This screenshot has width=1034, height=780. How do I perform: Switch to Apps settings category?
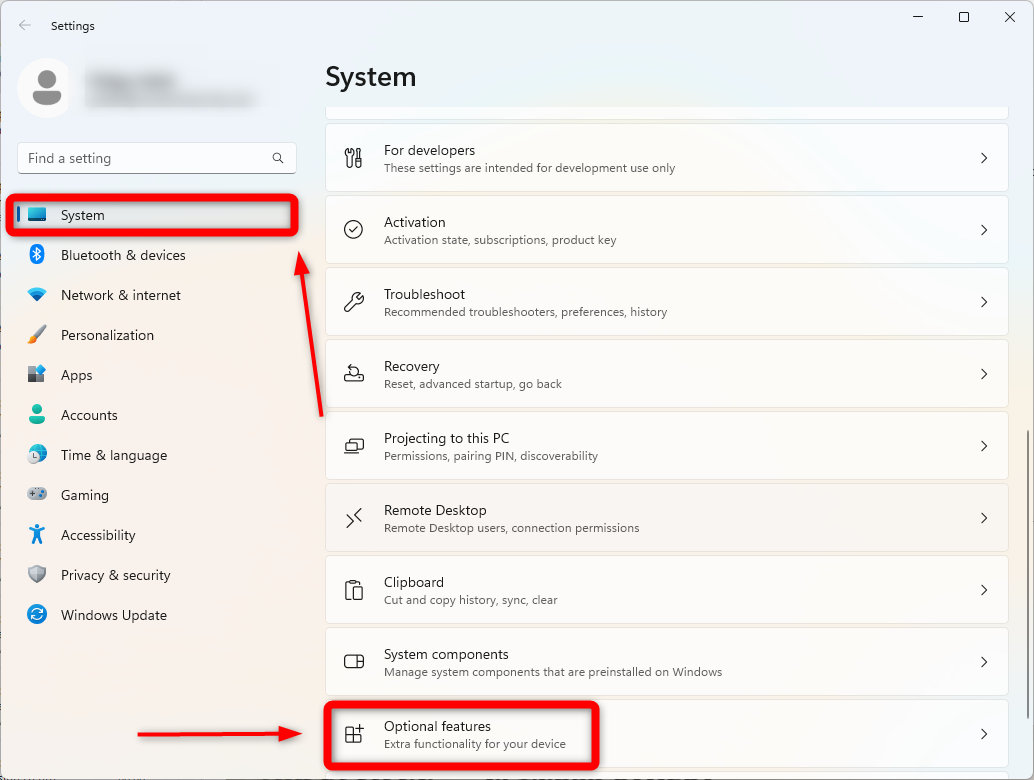pos(156,375)
